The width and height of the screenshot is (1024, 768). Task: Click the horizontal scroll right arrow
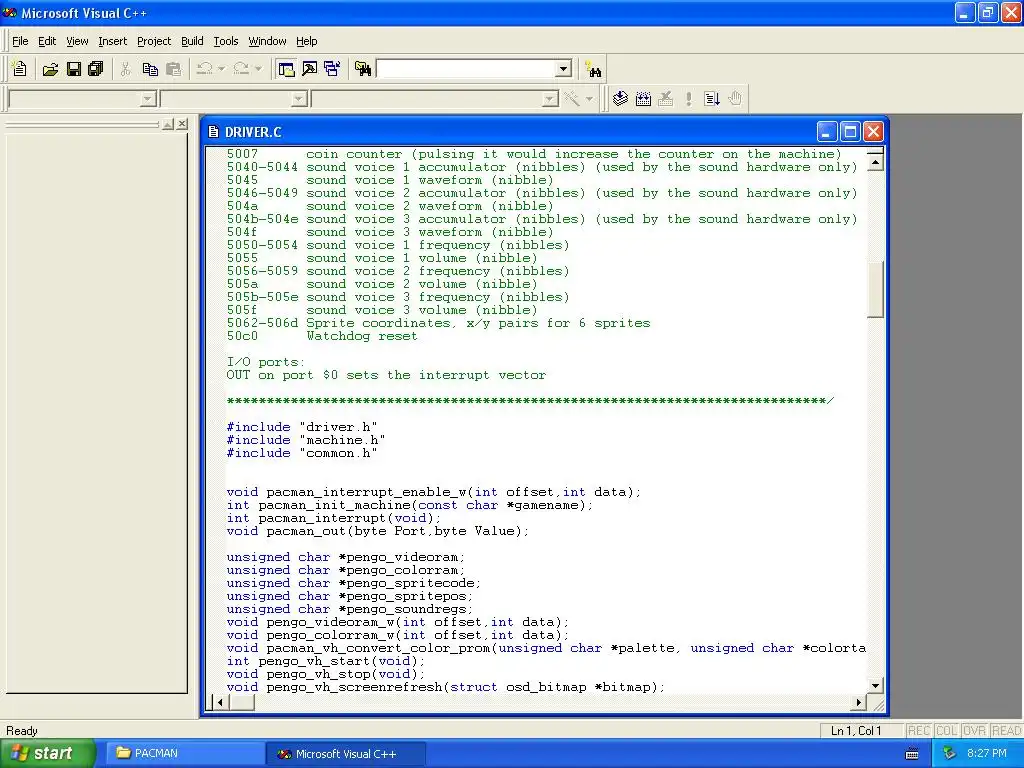[859, 702]
